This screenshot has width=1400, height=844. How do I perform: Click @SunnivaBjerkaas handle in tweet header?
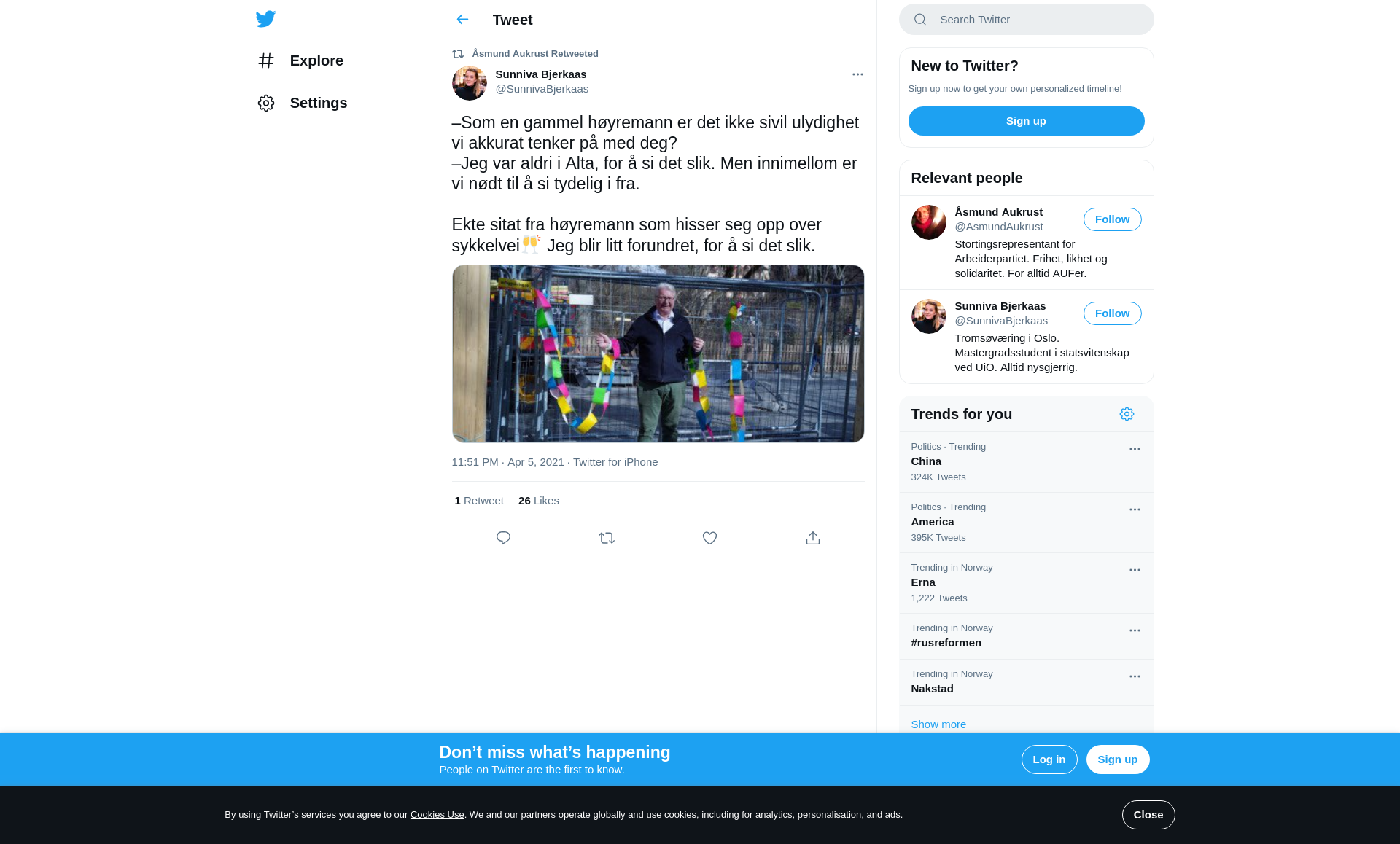coord(542,89)
